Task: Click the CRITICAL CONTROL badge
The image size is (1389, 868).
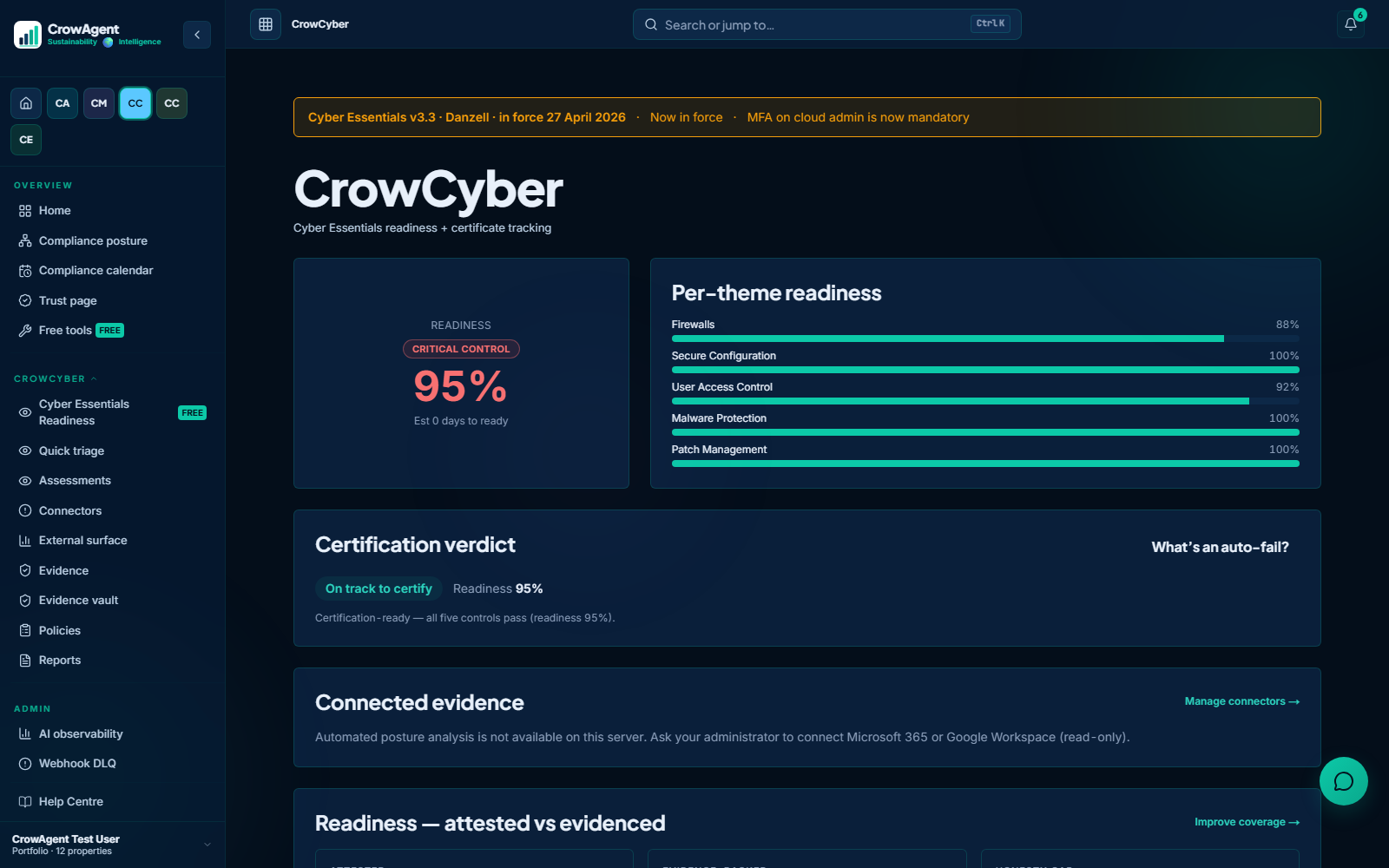Action: point(461,349)
